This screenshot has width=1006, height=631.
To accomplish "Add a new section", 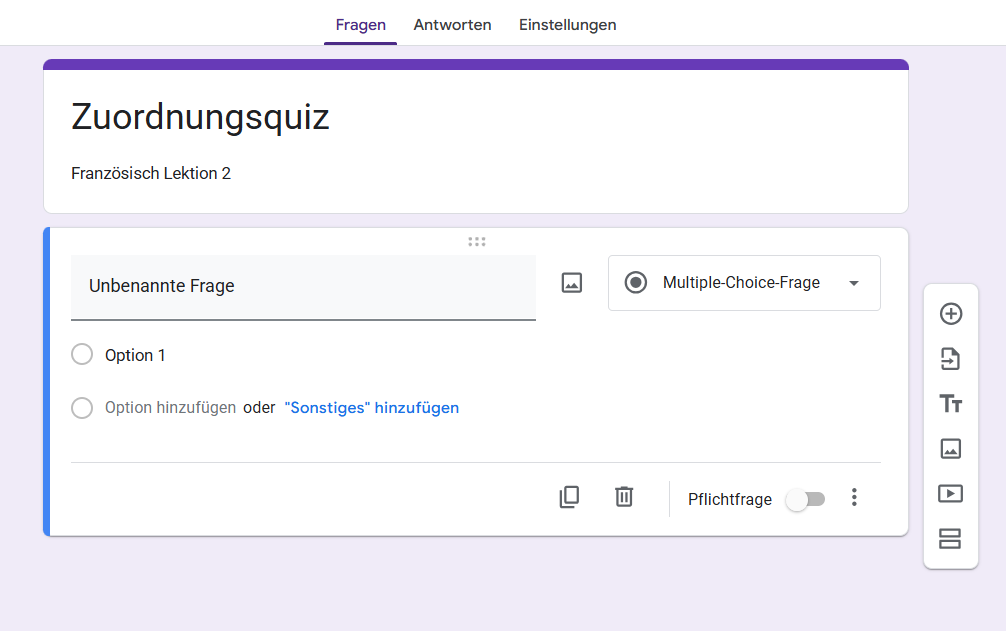I will tap(950, 539).
